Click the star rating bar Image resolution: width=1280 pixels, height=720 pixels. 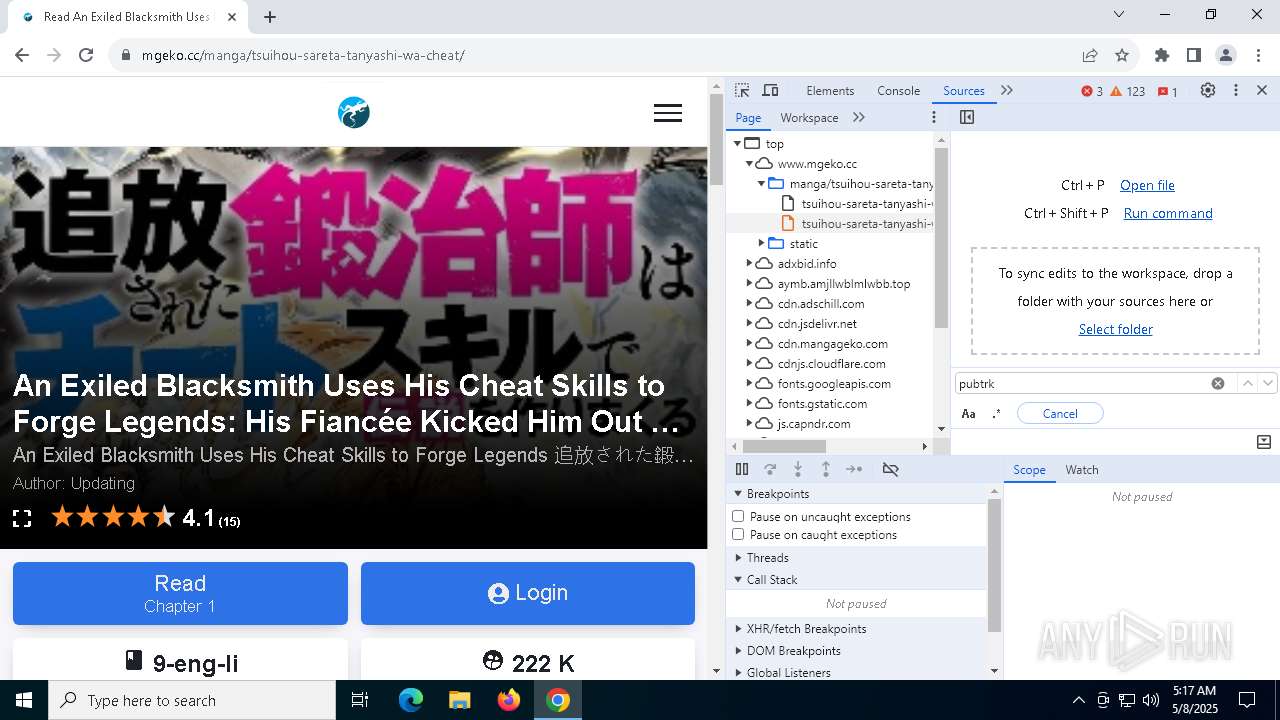(x=113, y=517)
